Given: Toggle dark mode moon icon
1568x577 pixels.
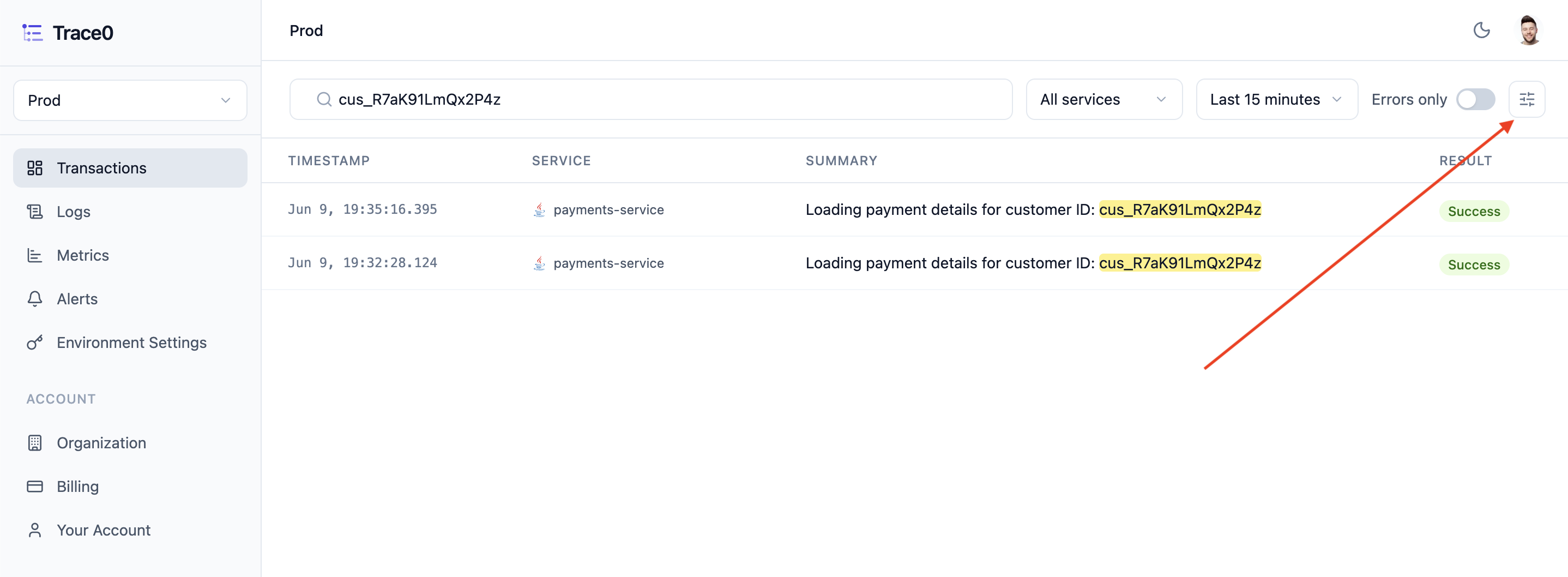Looking at the screenshot, I should (x=1481, y=31).
